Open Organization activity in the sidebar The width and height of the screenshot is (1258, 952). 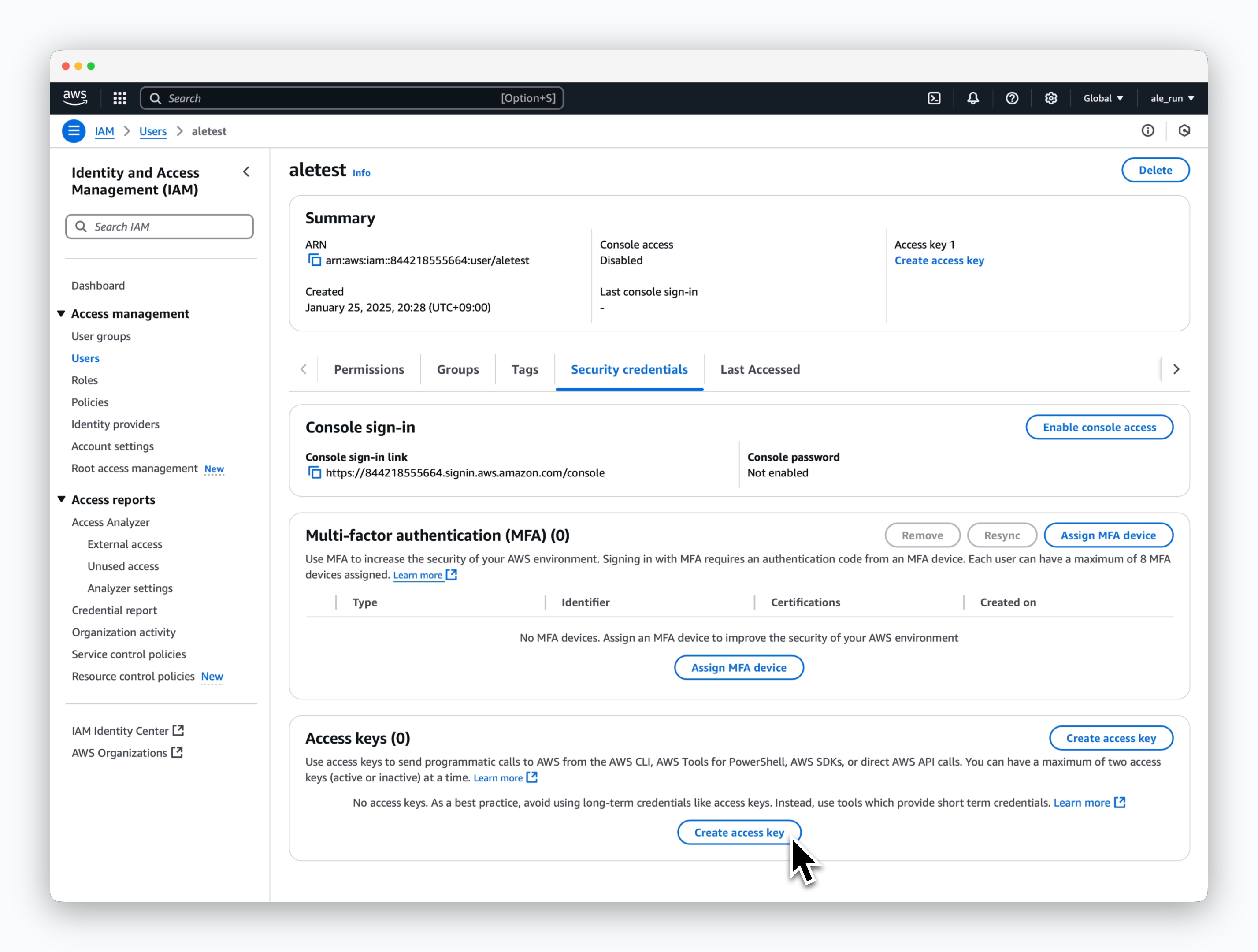124,632
